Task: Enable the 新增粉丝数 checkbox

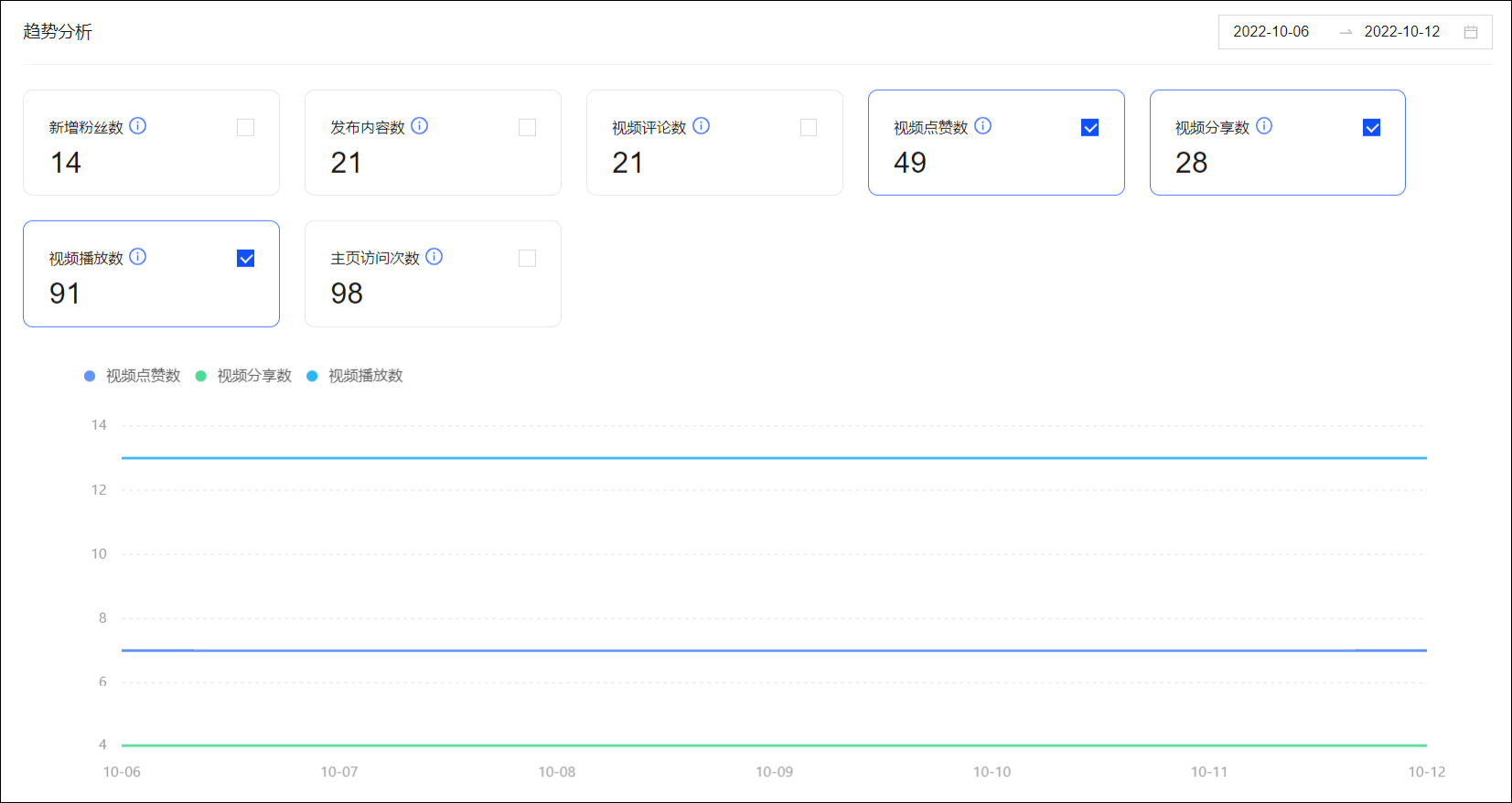Action: point(245,128)
